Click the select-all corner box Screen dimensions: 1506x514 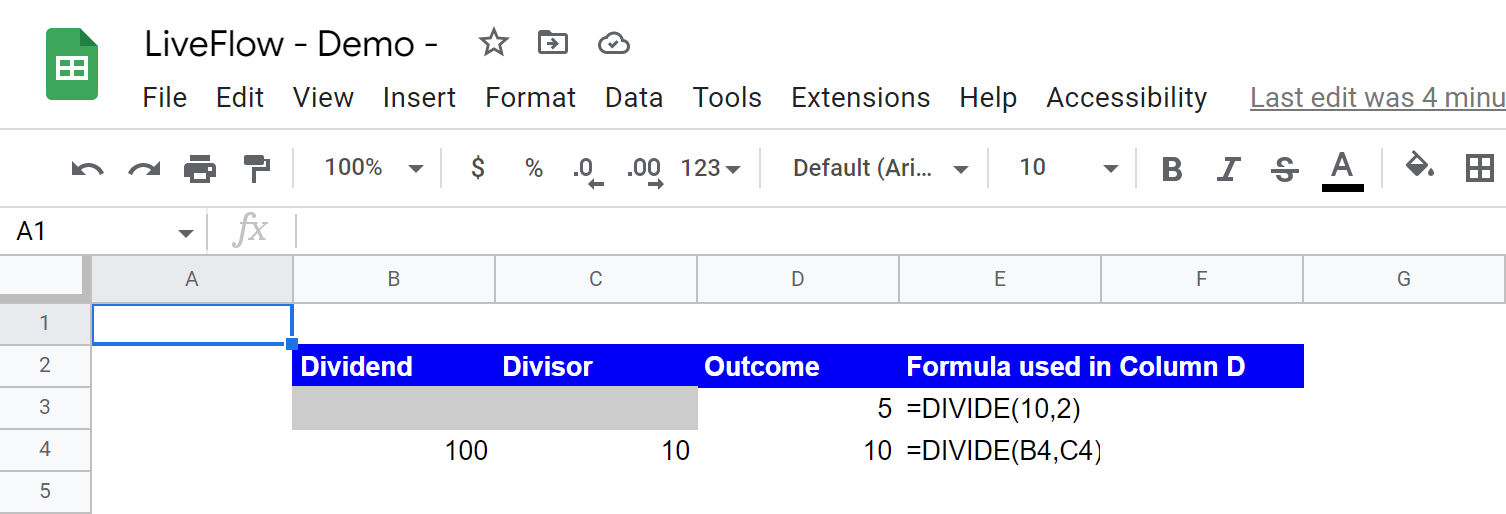pos(44,279)
